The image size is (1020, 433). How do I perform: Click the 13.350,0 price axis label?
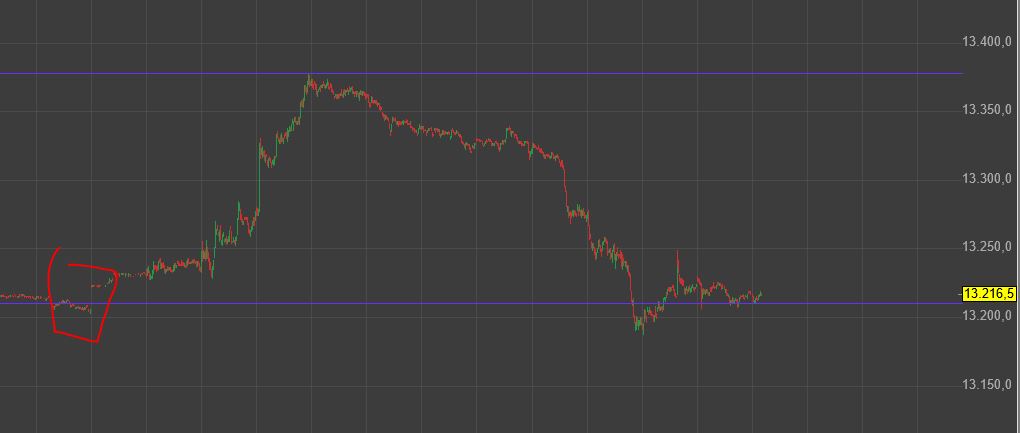[x=987, y=109]
